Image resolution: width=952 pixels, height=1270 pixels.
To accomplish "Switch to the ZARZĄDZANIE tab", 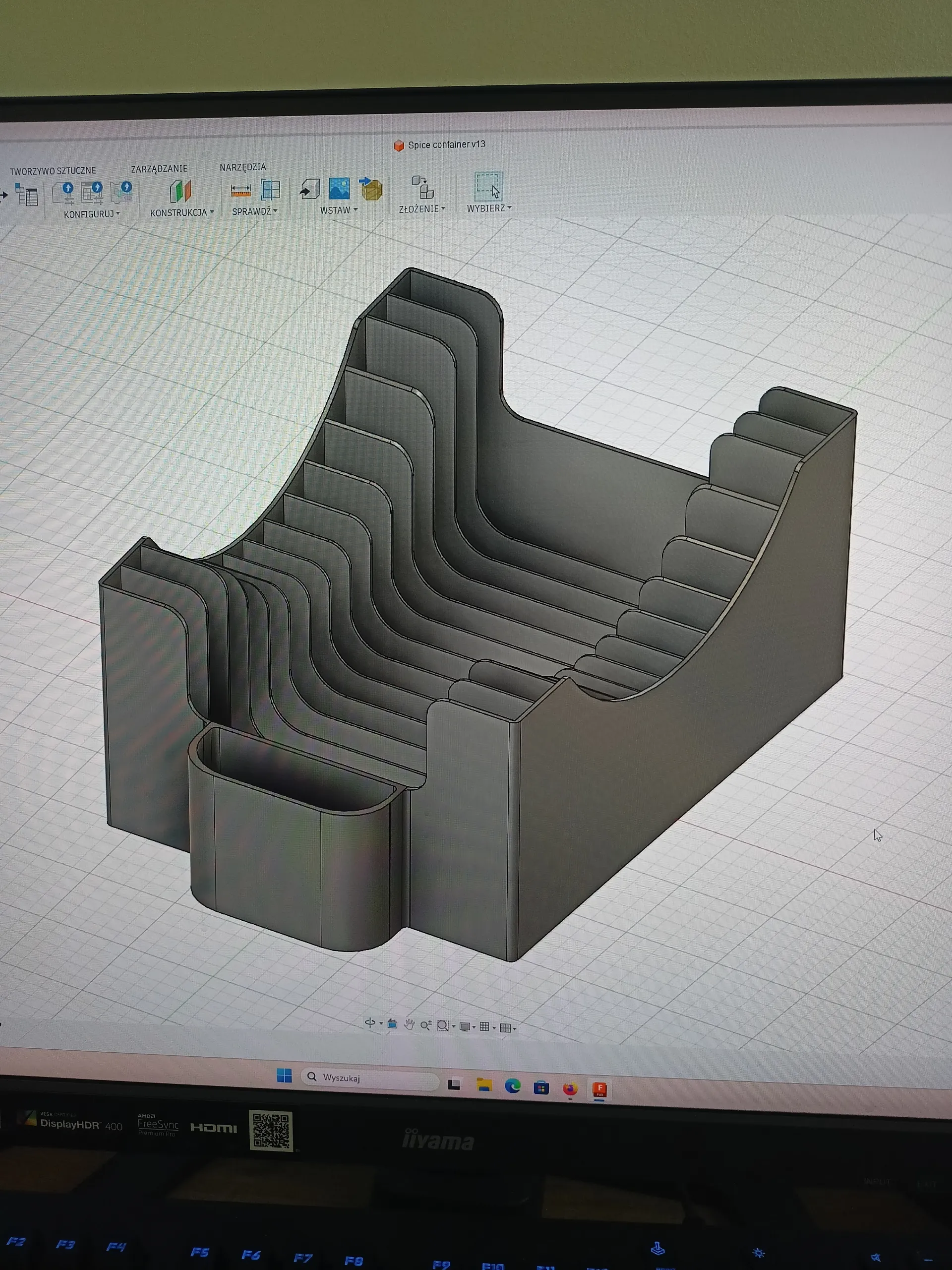I will point(159,169).
